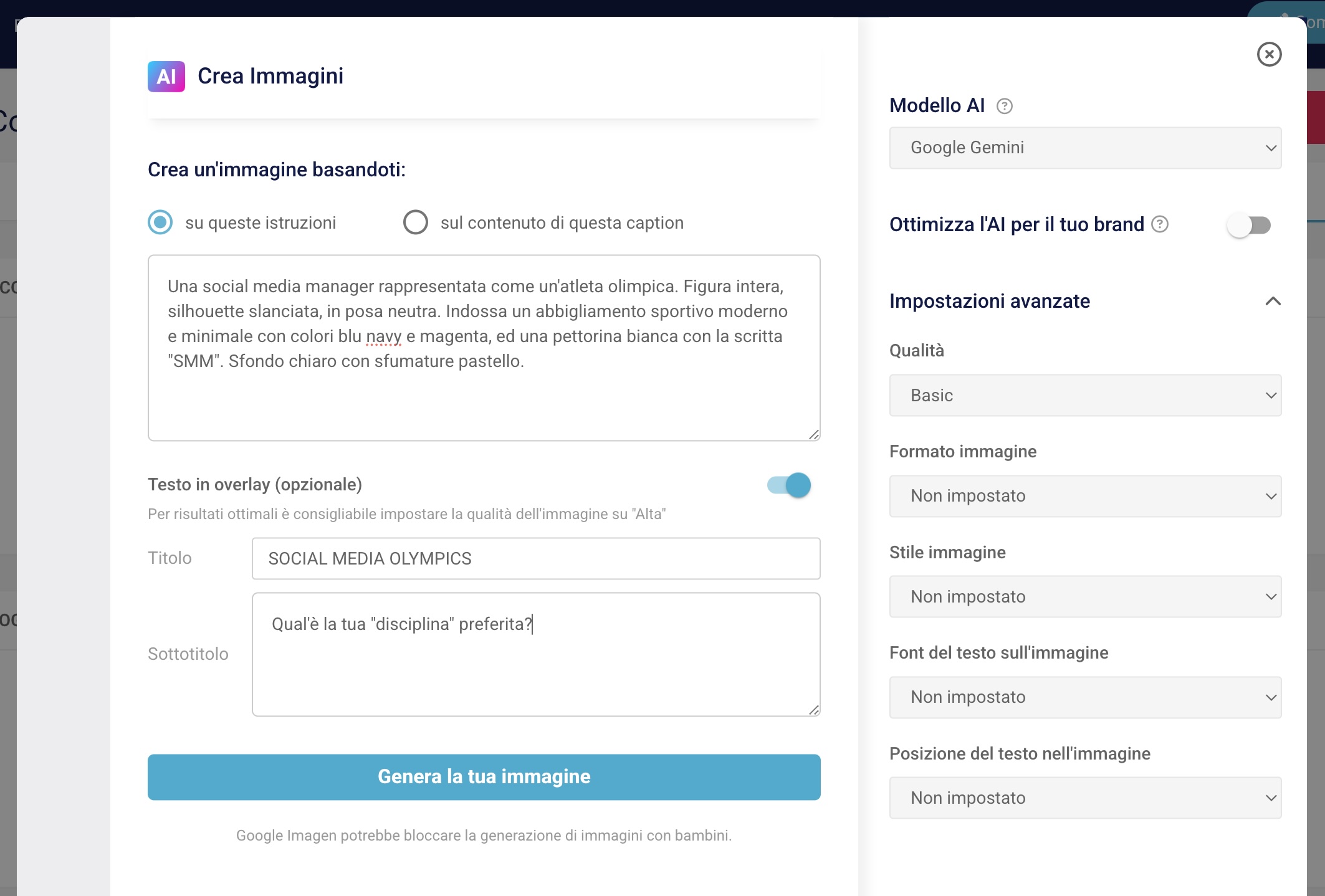Click the Titolo input field
1325x896 pixels.
point(535,559)
